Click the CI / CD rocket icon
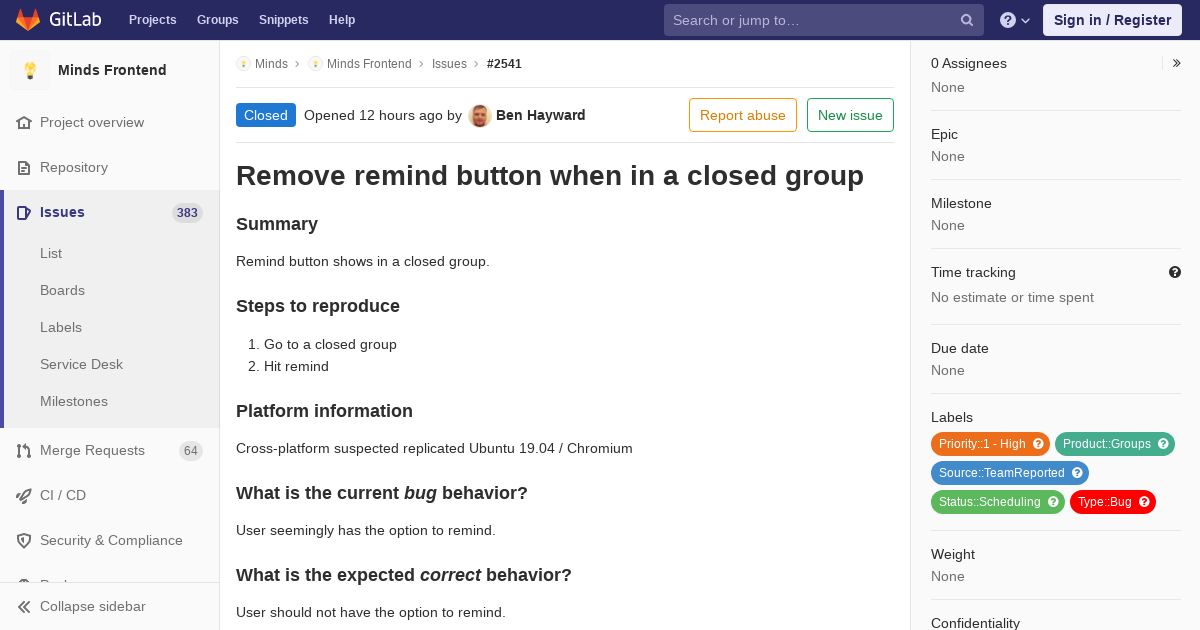Image resolution: width=1200 pixels, height=630 pixels. (x=24, y=496)
